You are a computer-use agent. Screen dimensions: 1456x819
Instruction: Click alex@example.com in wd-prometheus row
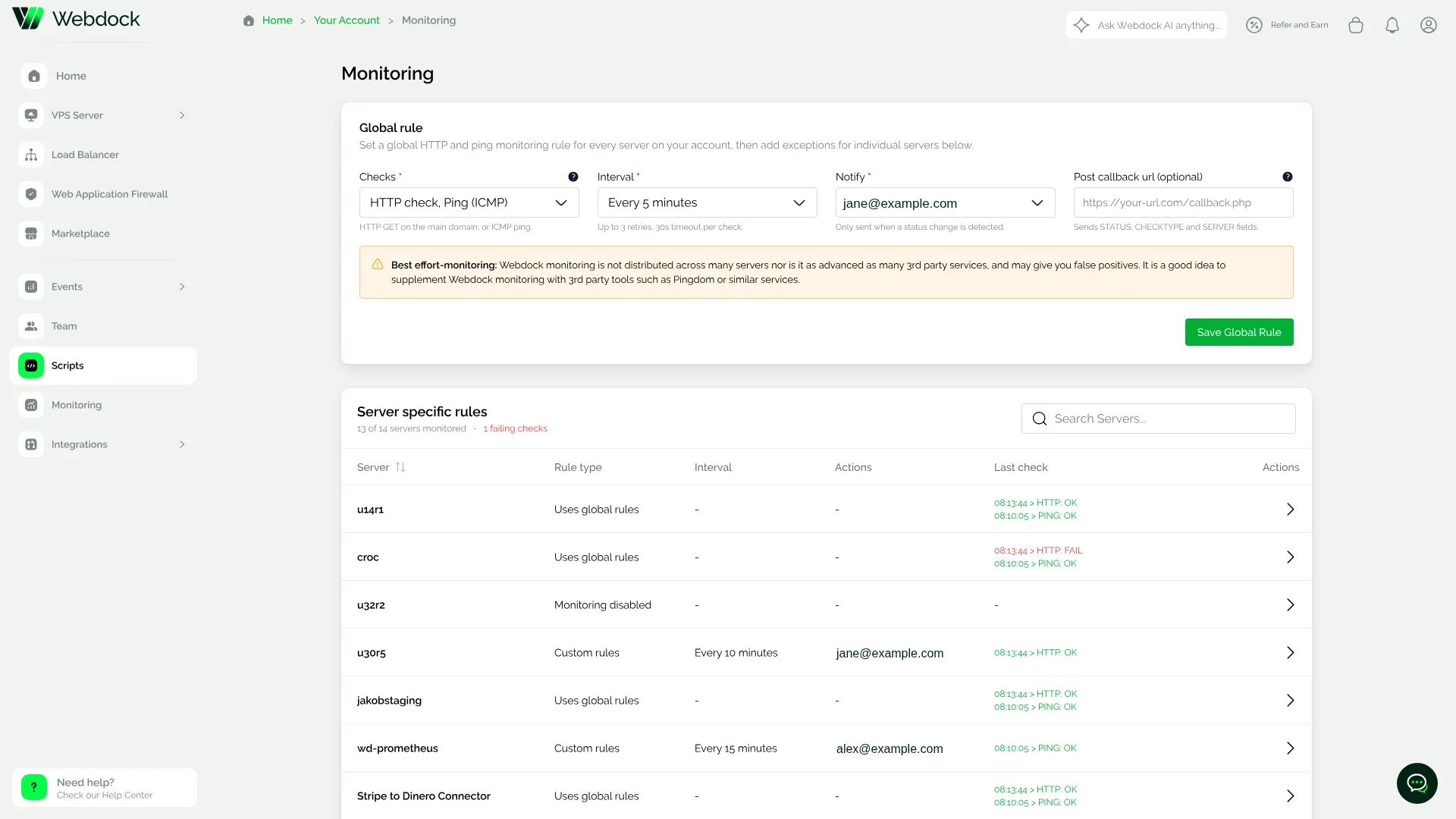[890, 748]
